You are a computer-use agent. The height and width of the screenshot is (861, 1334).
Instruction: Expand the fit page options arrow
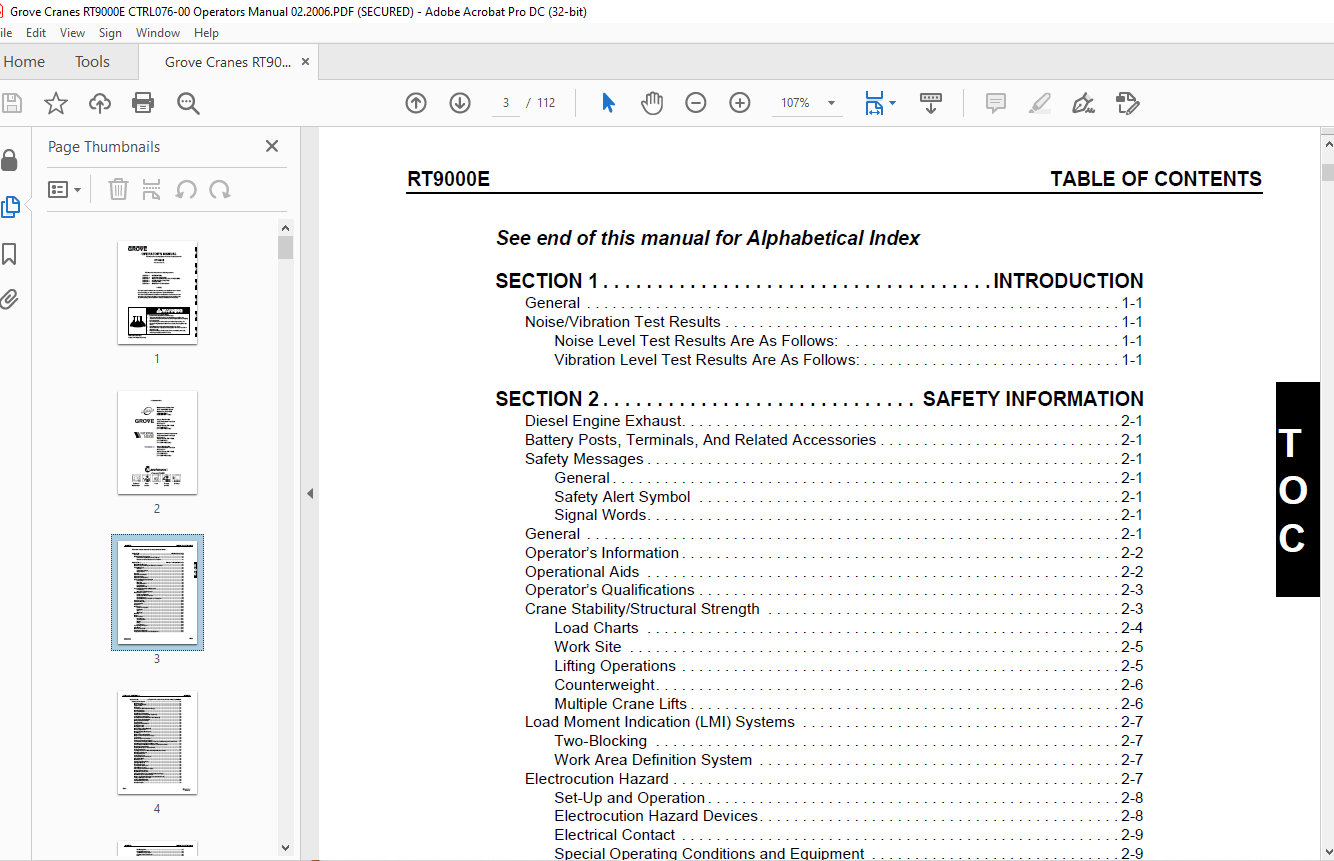893,103
